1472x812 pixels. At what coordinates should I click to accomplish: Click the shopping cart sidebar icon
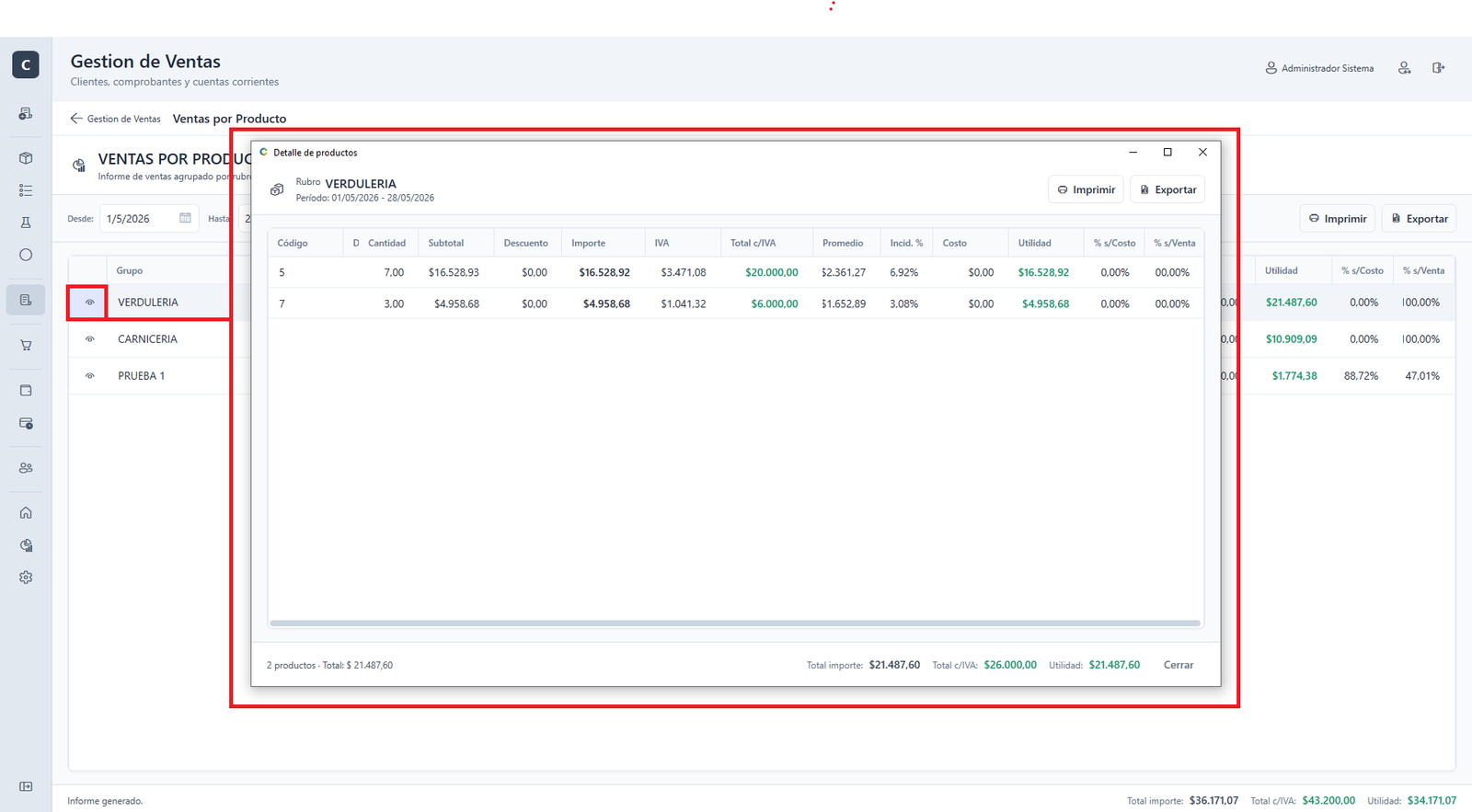pos(26,346)
